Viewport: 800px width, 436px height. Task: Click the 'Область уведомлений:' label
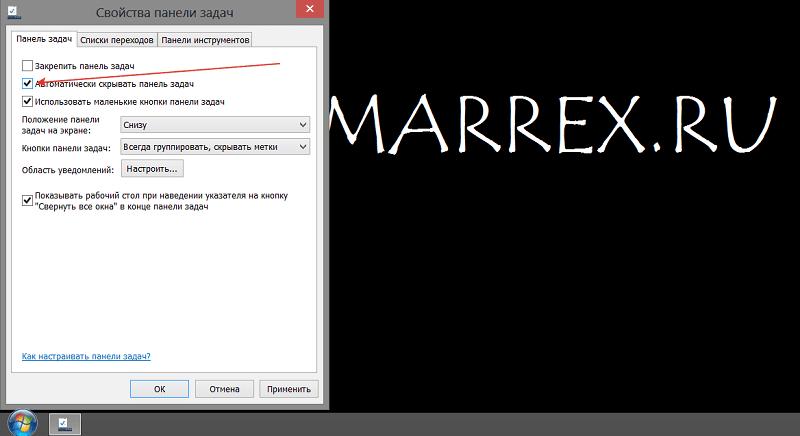[x=68, y=170]
